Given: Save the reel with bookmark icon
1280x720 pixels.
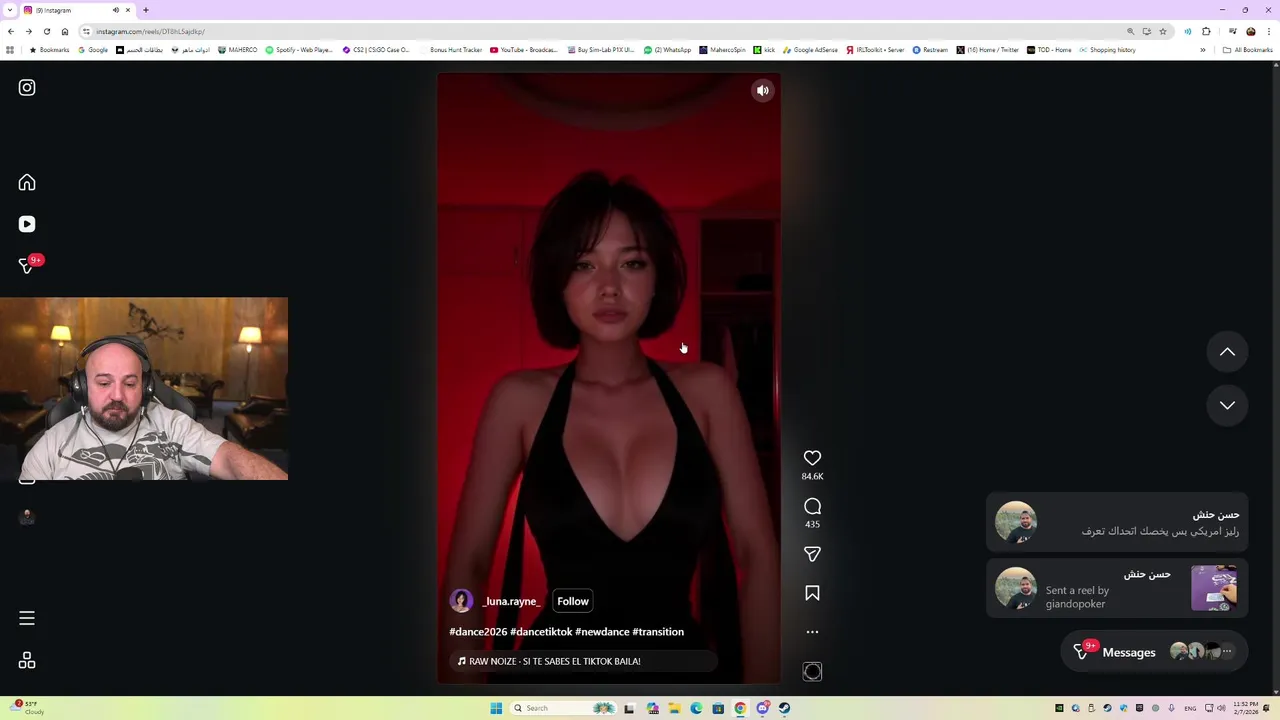Looking at the screenshot, I should [812, 593].
